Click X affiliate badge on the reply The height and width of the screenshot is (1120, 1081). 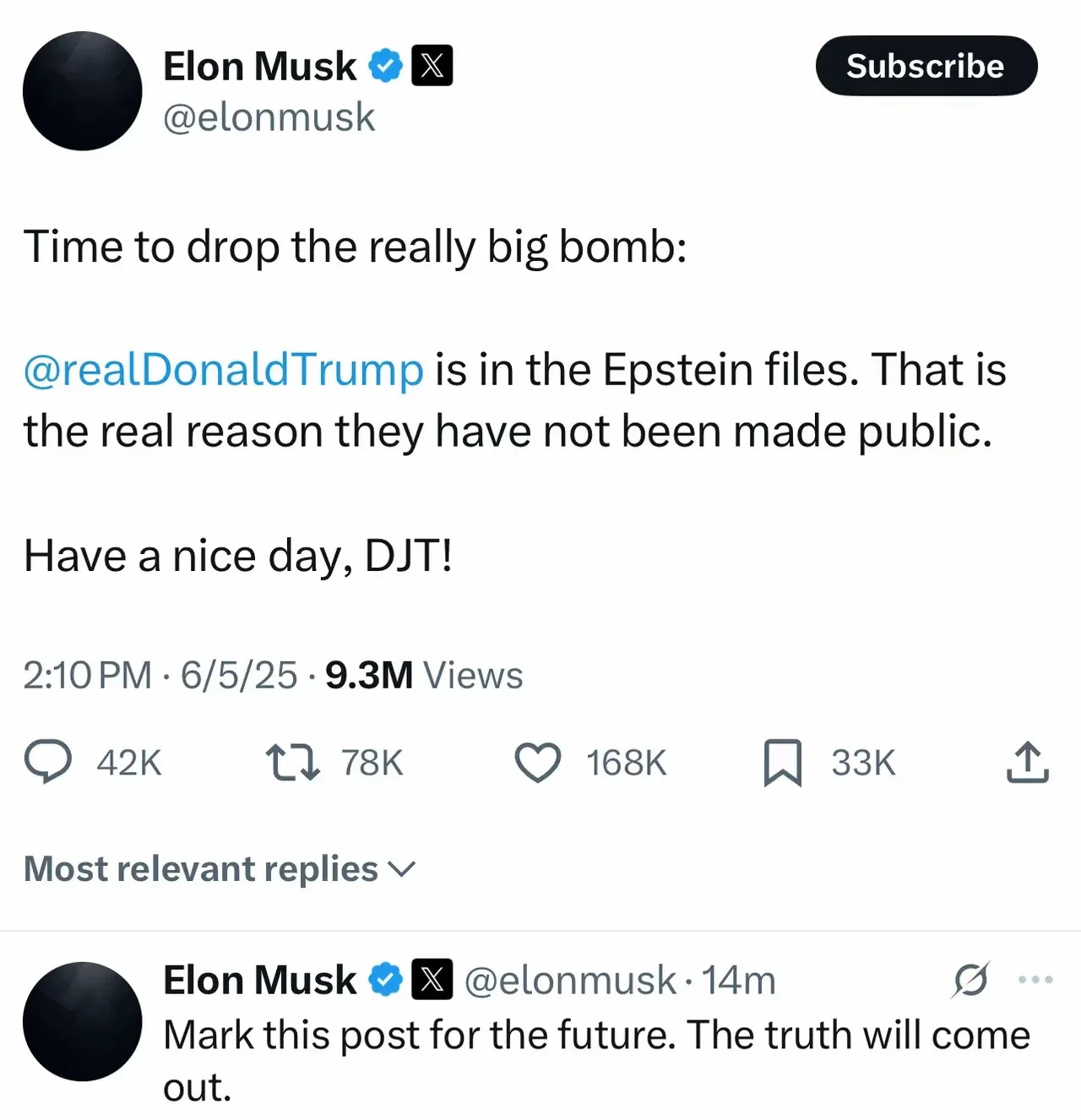click(x=432, y=980)
